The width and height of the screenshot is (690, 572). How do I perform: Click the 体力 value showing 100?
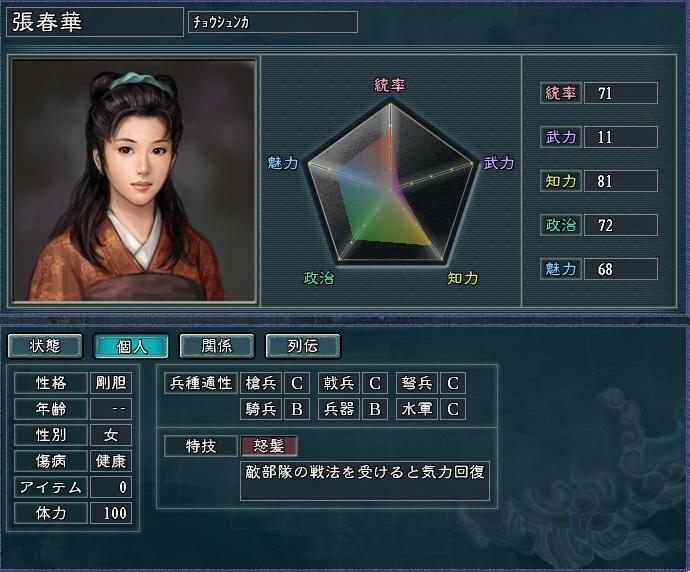tap(111, 513)
